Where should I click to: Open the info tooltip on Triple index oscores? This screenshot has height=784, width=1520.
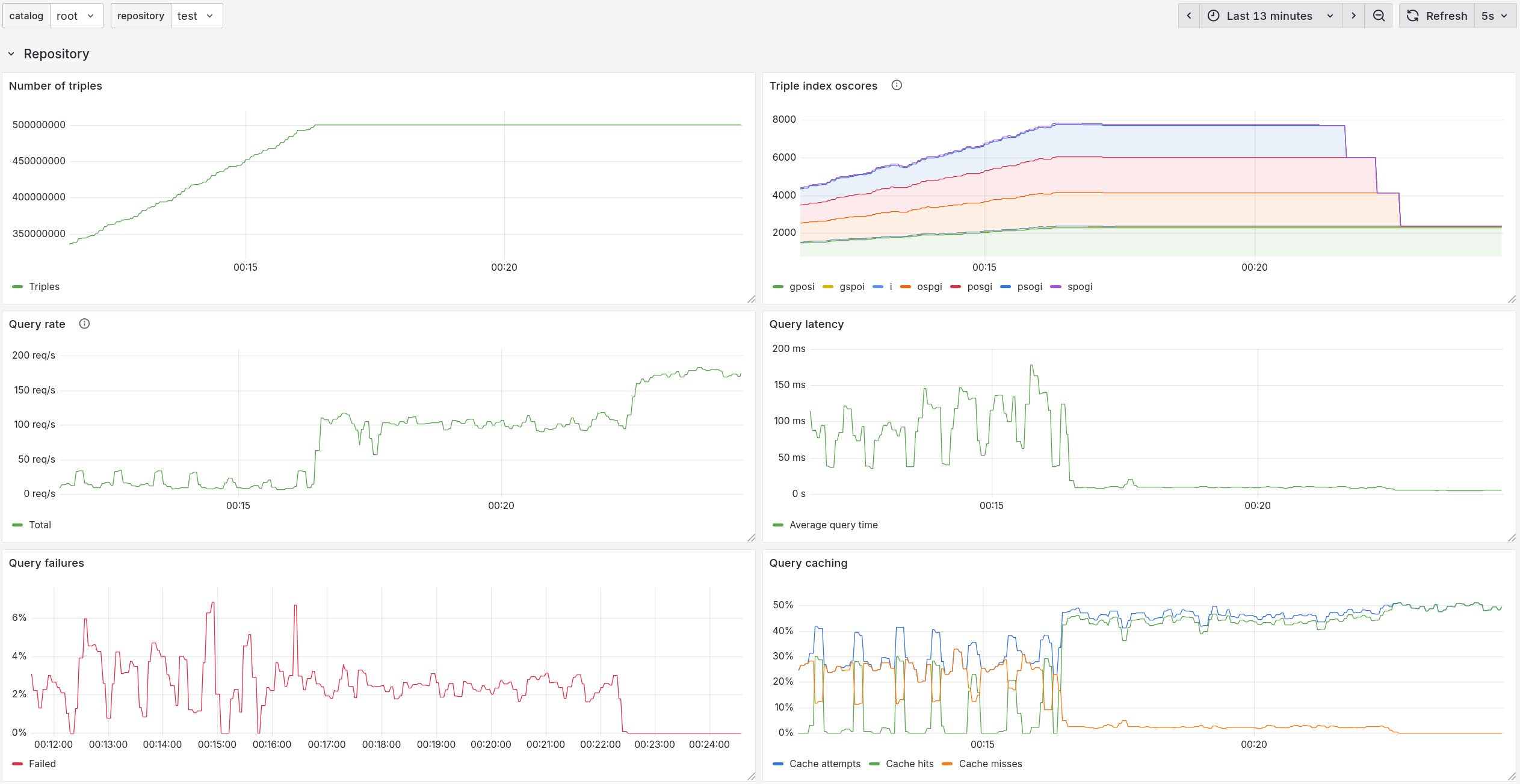[896, 85]
